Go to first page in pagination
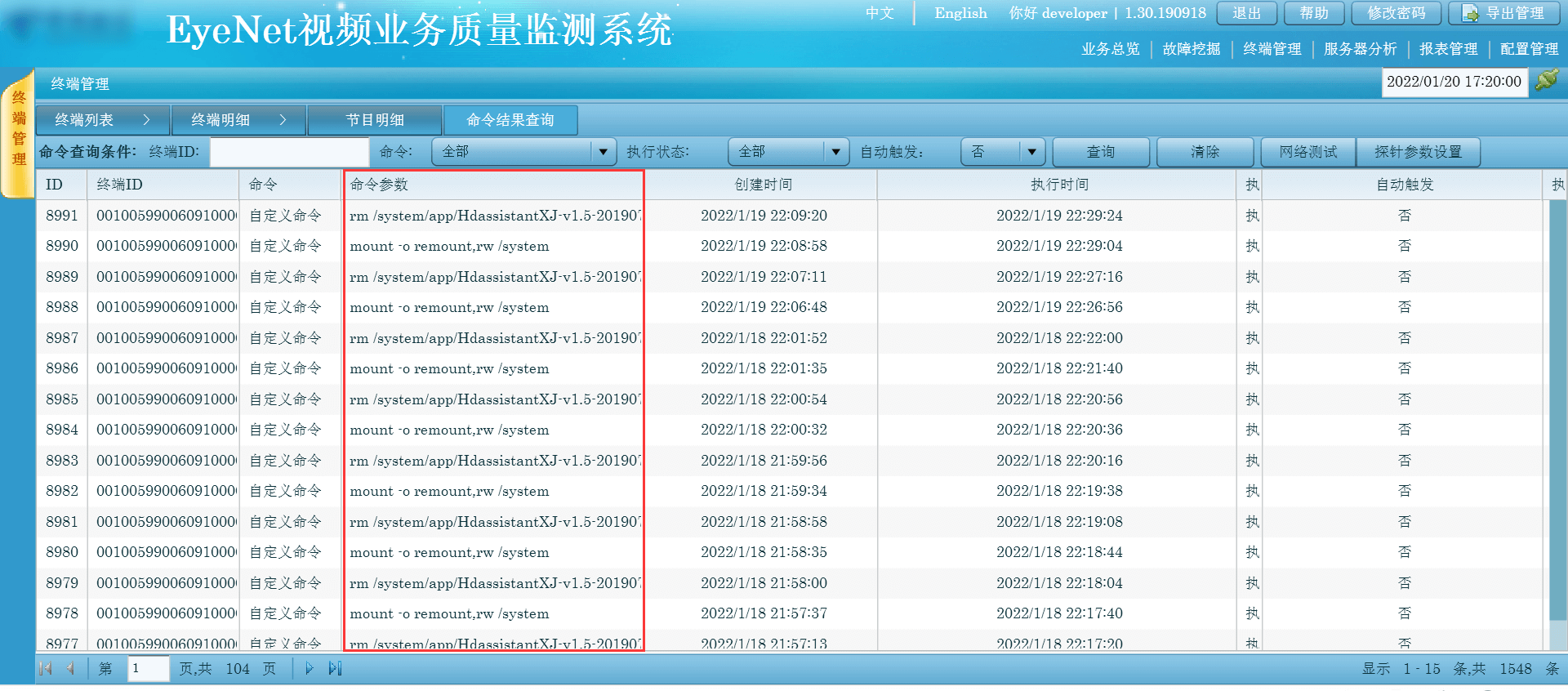 point(46,669)
